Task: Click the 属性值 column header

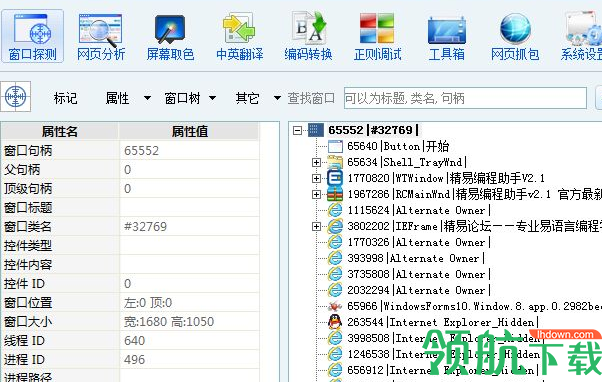Action: tap(189, 132)
